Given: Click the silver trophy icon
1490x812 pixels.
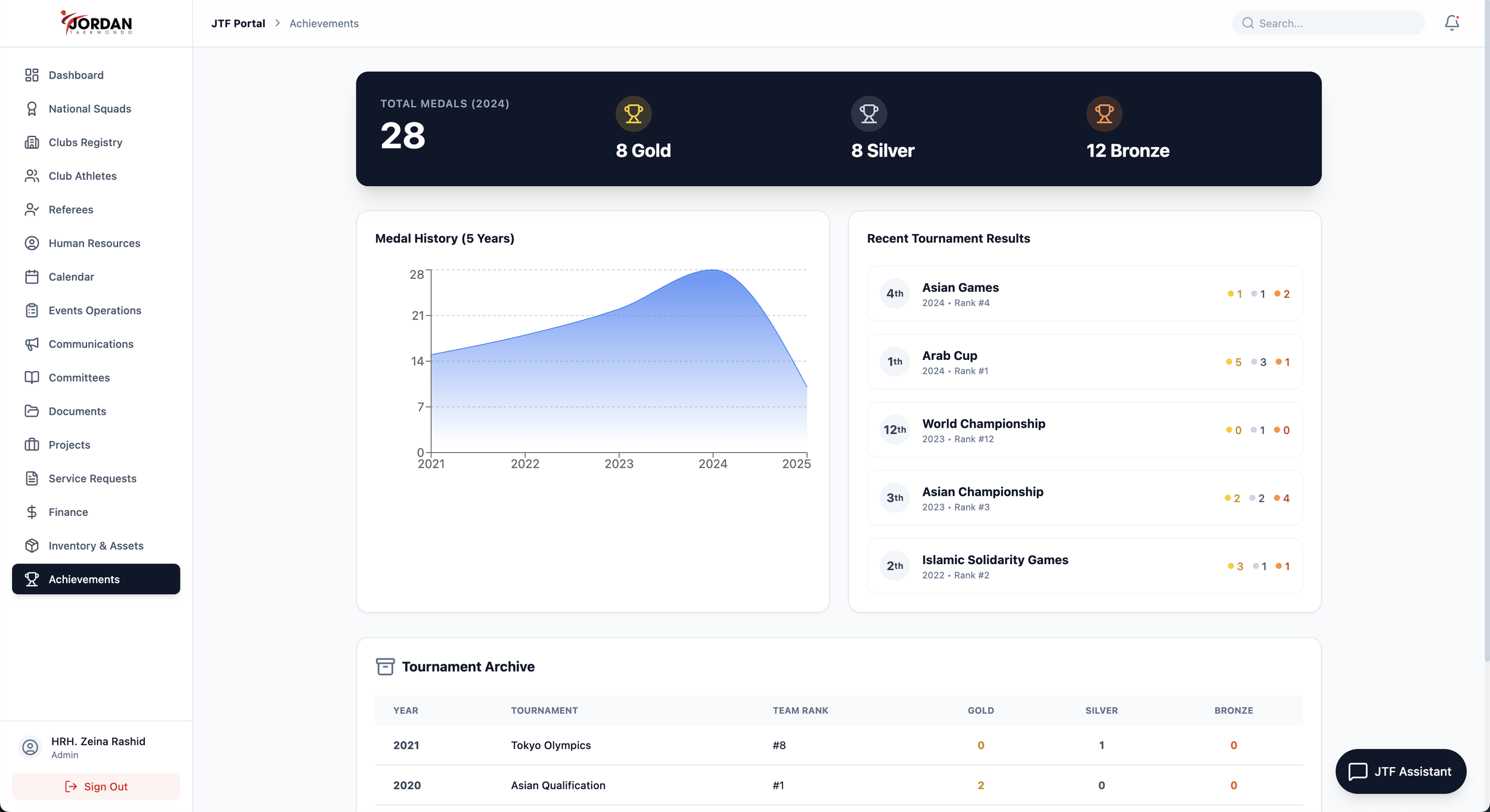Looking at the screenshot, I should coord(868,113).
